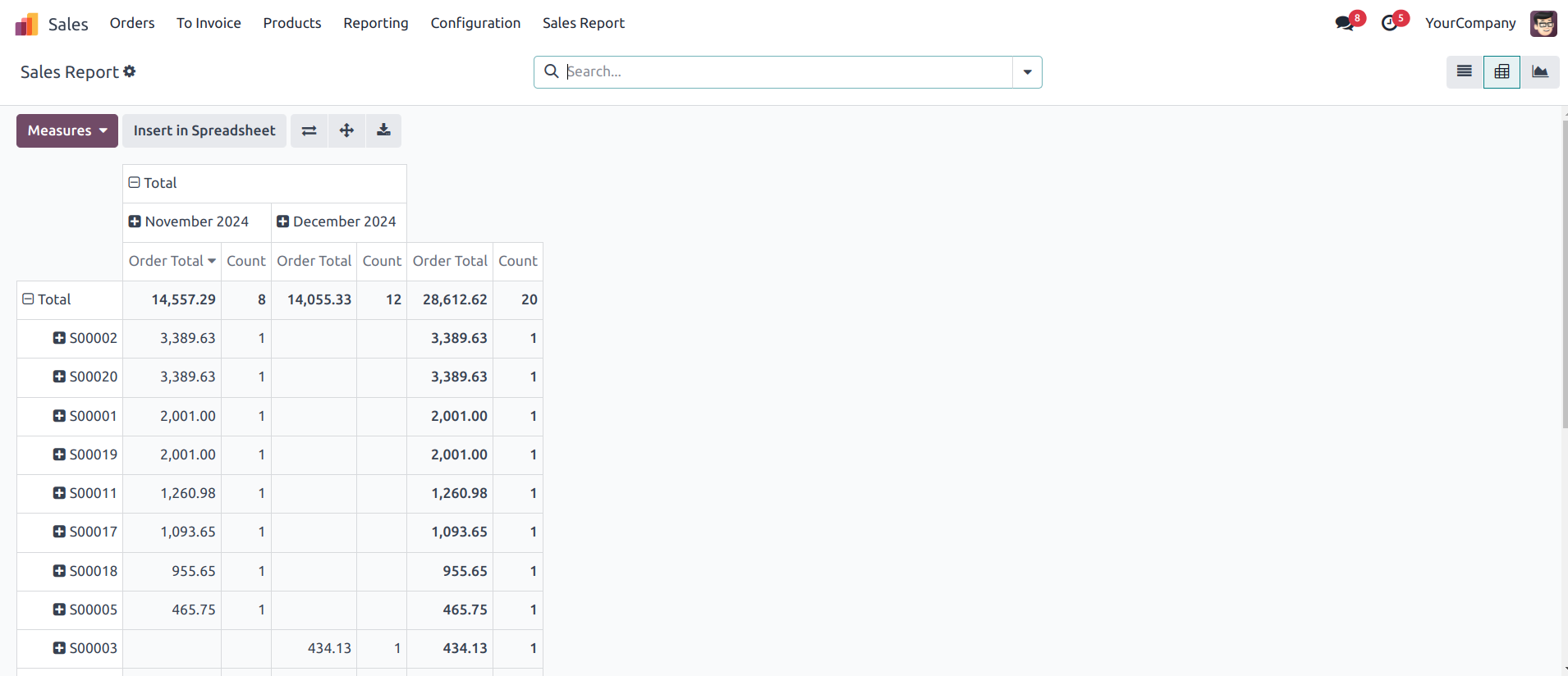Expand the November 2024 column

coord(135,222)
